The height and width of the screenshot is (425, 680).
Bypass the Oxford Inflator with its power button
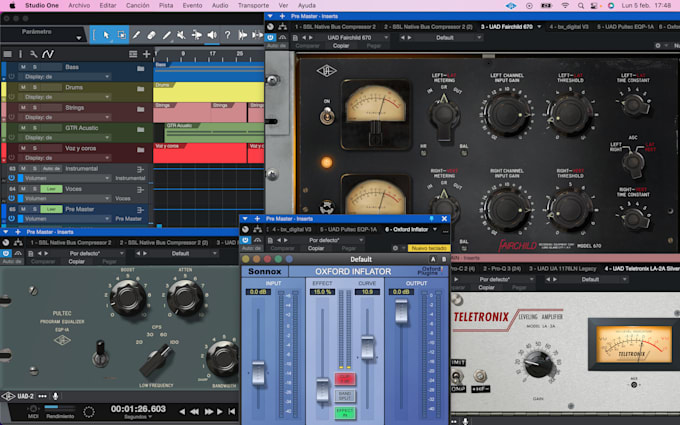click(245, 240)
